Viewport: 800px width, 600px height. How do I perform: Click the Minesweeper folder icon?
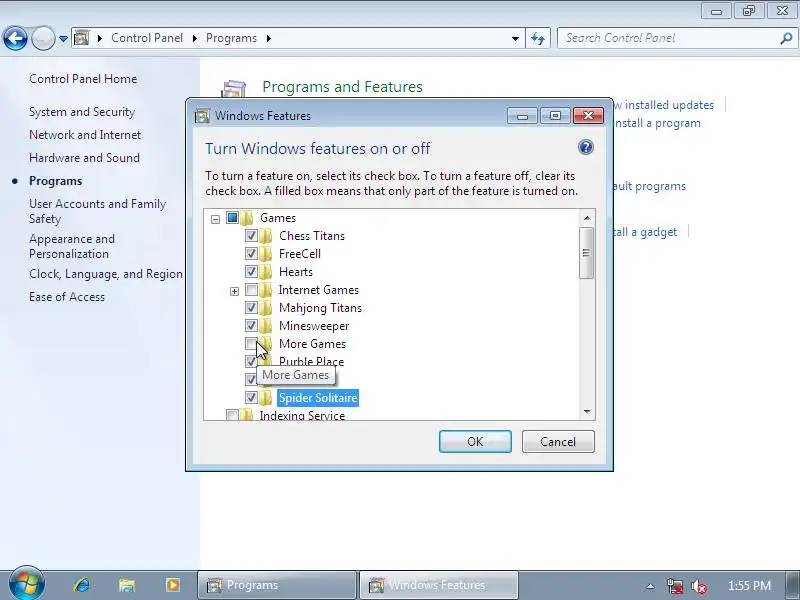[x=266, y=326]
